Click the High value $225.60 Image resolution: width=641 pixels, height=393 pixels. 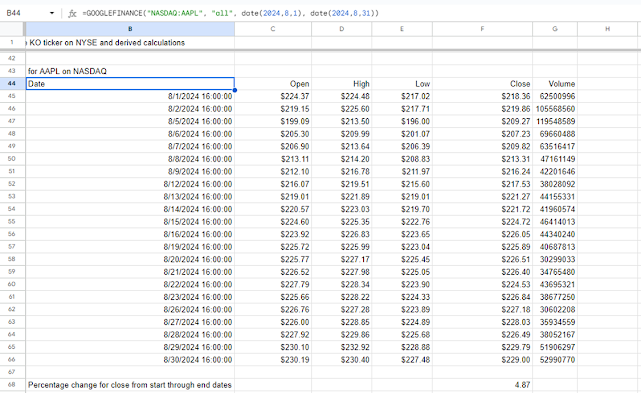pos(341,109)
